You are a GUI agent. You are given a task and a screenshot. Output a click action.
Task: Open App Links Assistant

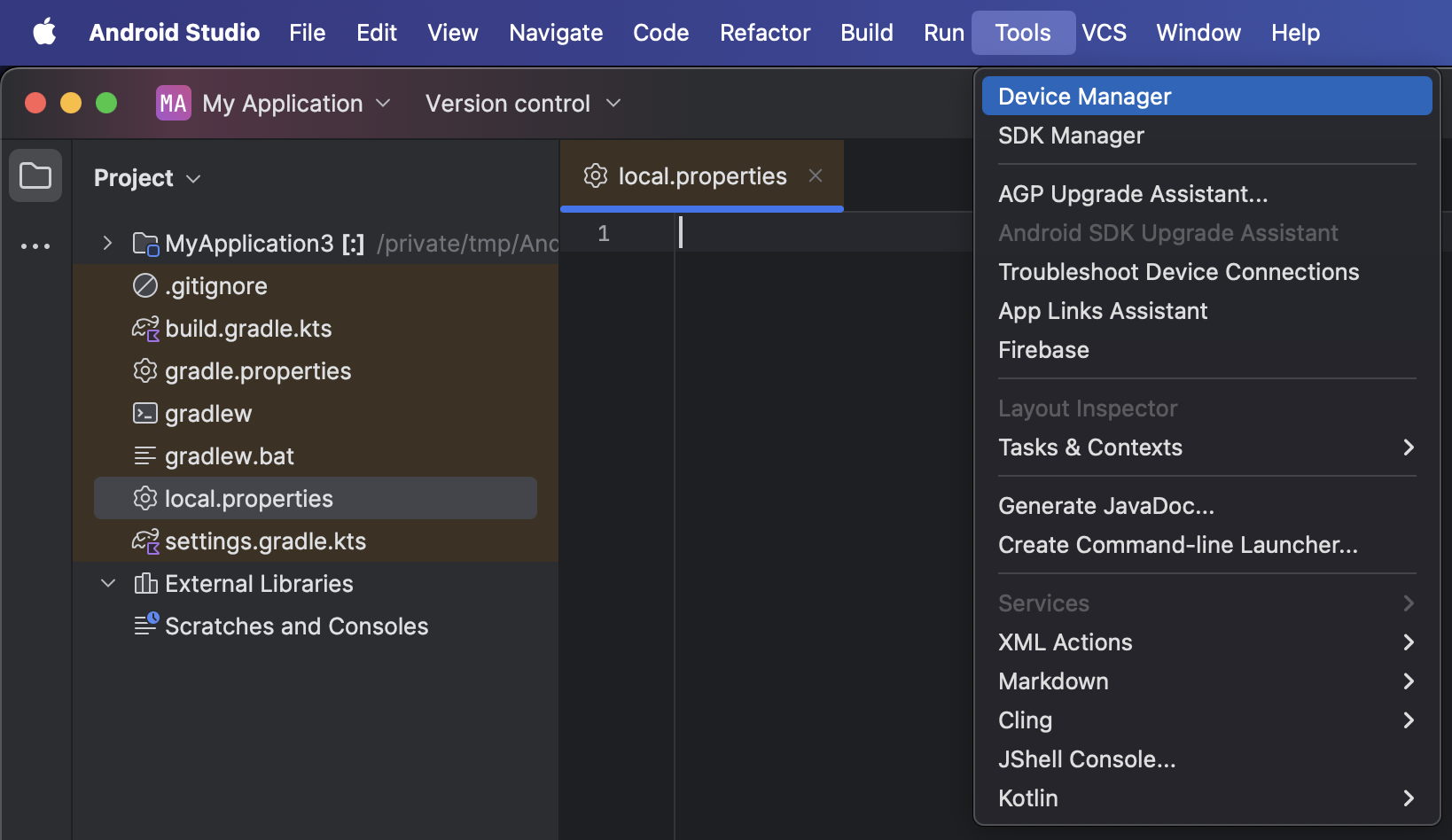1206,311
